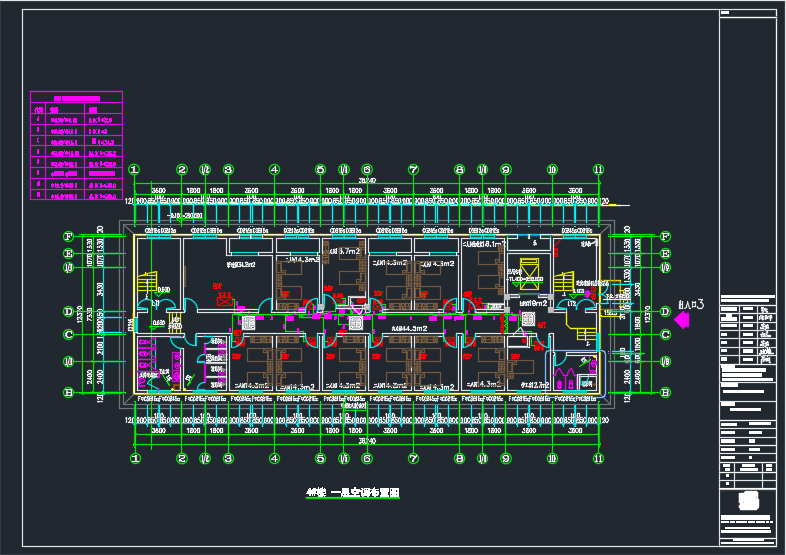Click axis bubble B on the right side
This screenshot has height=555, width=786.
pos(665,393)
